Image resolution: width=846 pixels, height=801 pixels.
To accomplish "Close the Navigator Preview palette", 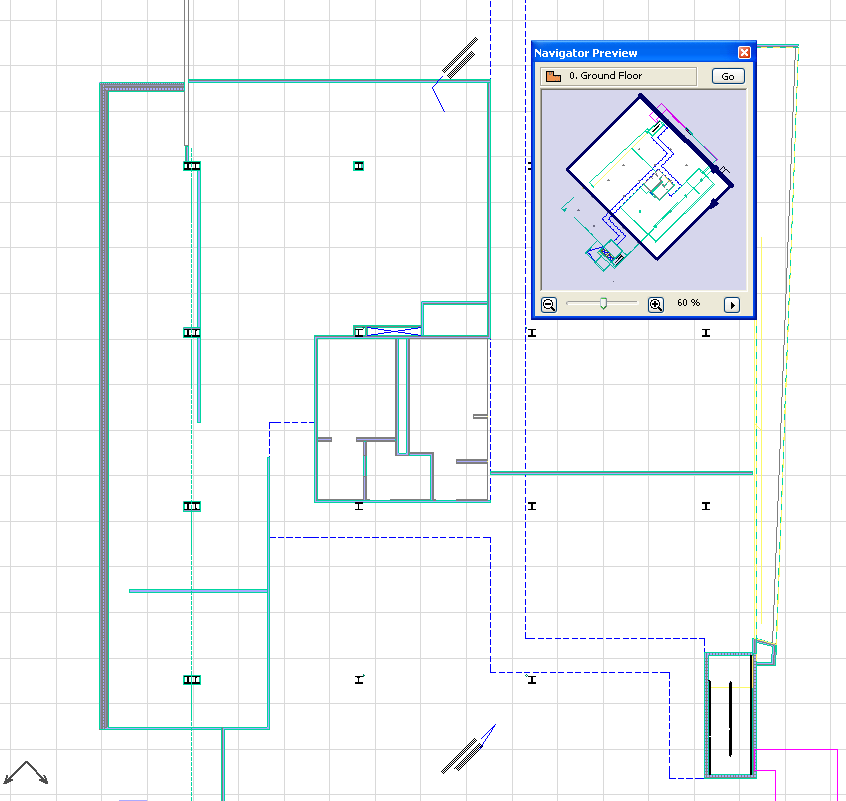I will pyautogui.click(x=744, y=52).
